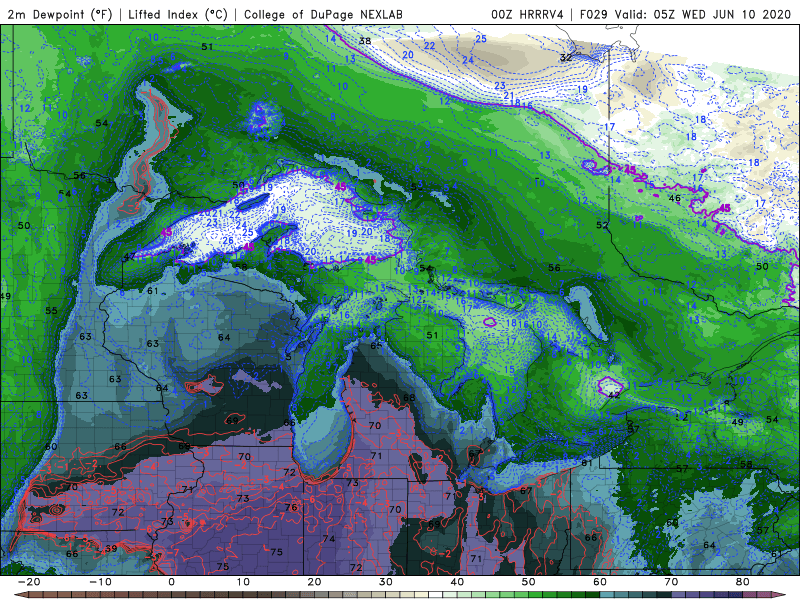Click the "F029" forecast hour text
800x600 pixels.
[x=594, y=14]
